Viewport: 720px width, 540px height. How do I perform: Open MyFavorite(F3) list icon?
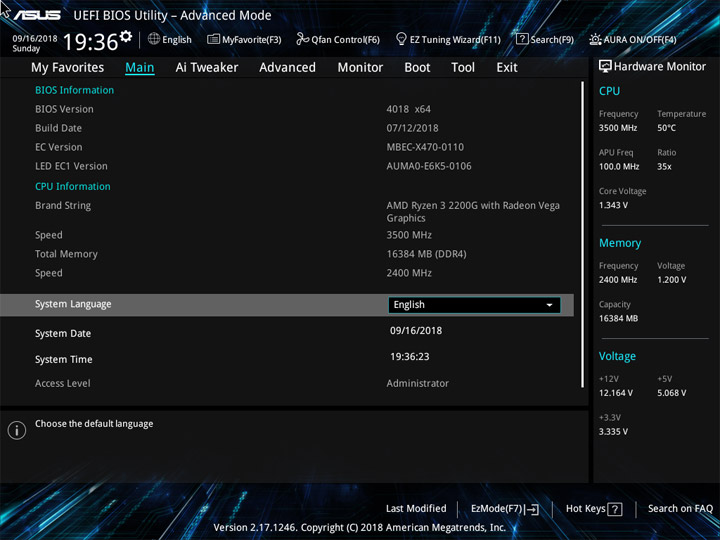point(213,39)
